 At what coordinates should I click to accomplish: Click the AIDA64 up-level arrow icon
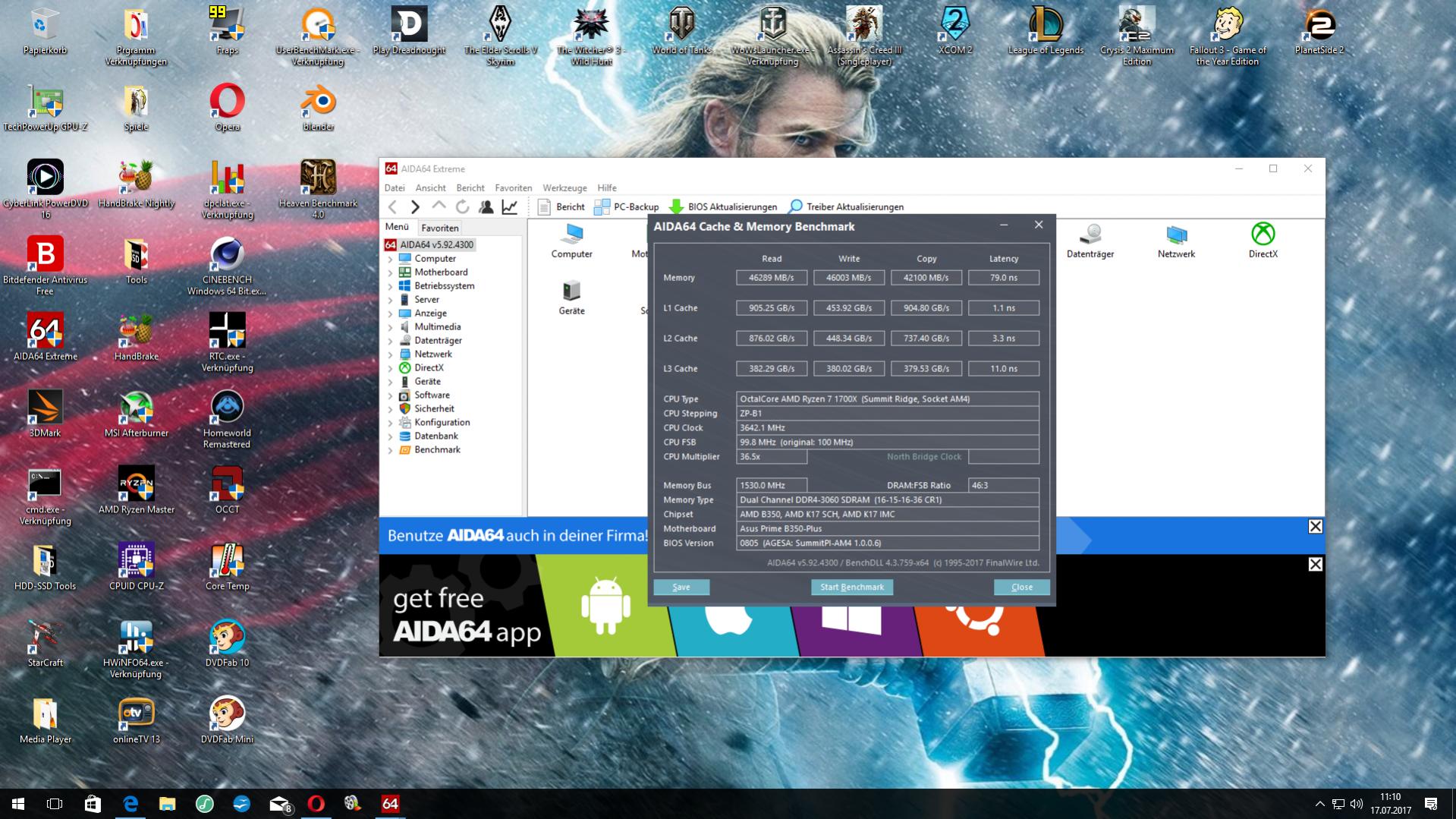point(439,206)
